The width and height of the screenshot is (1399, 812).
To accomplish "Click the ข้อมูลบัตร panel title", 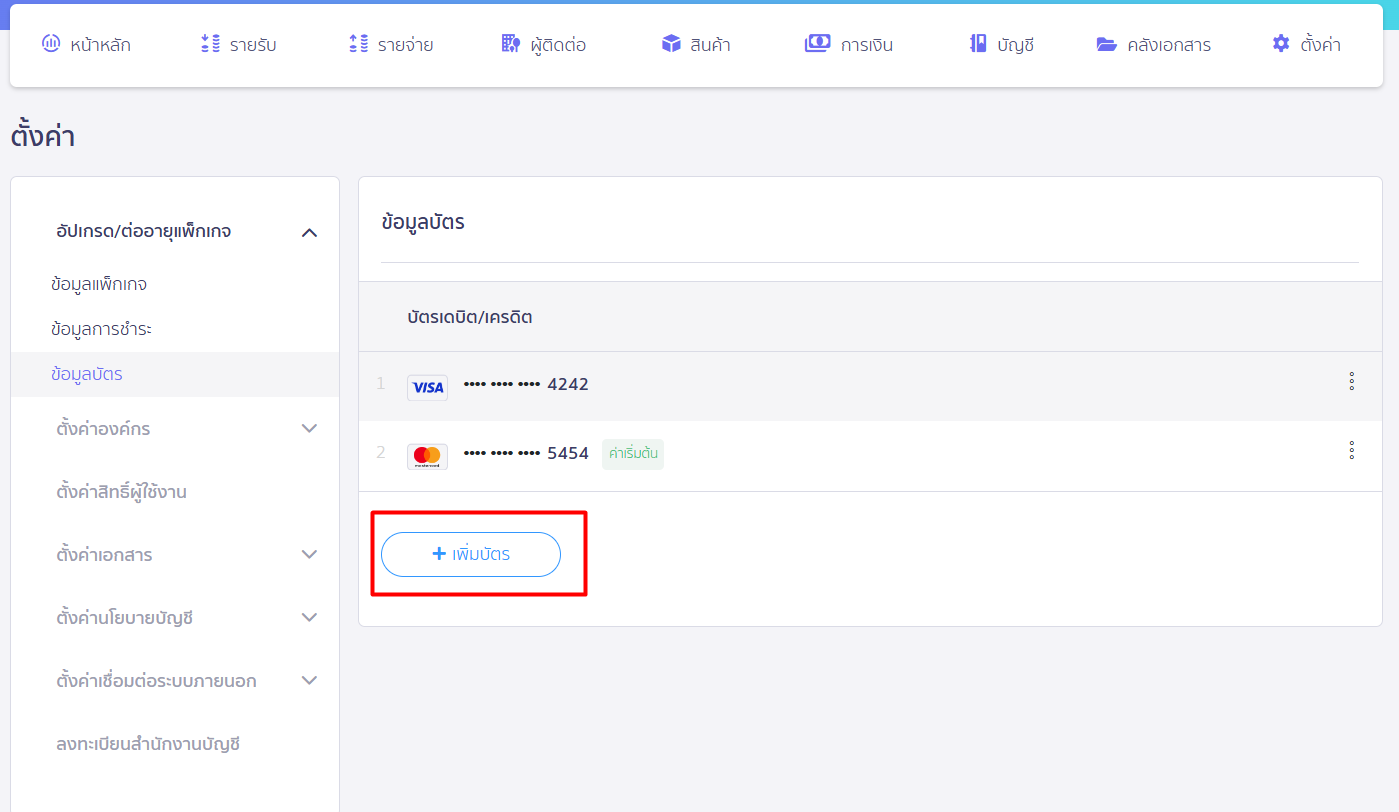I will (x=423, y=222).
